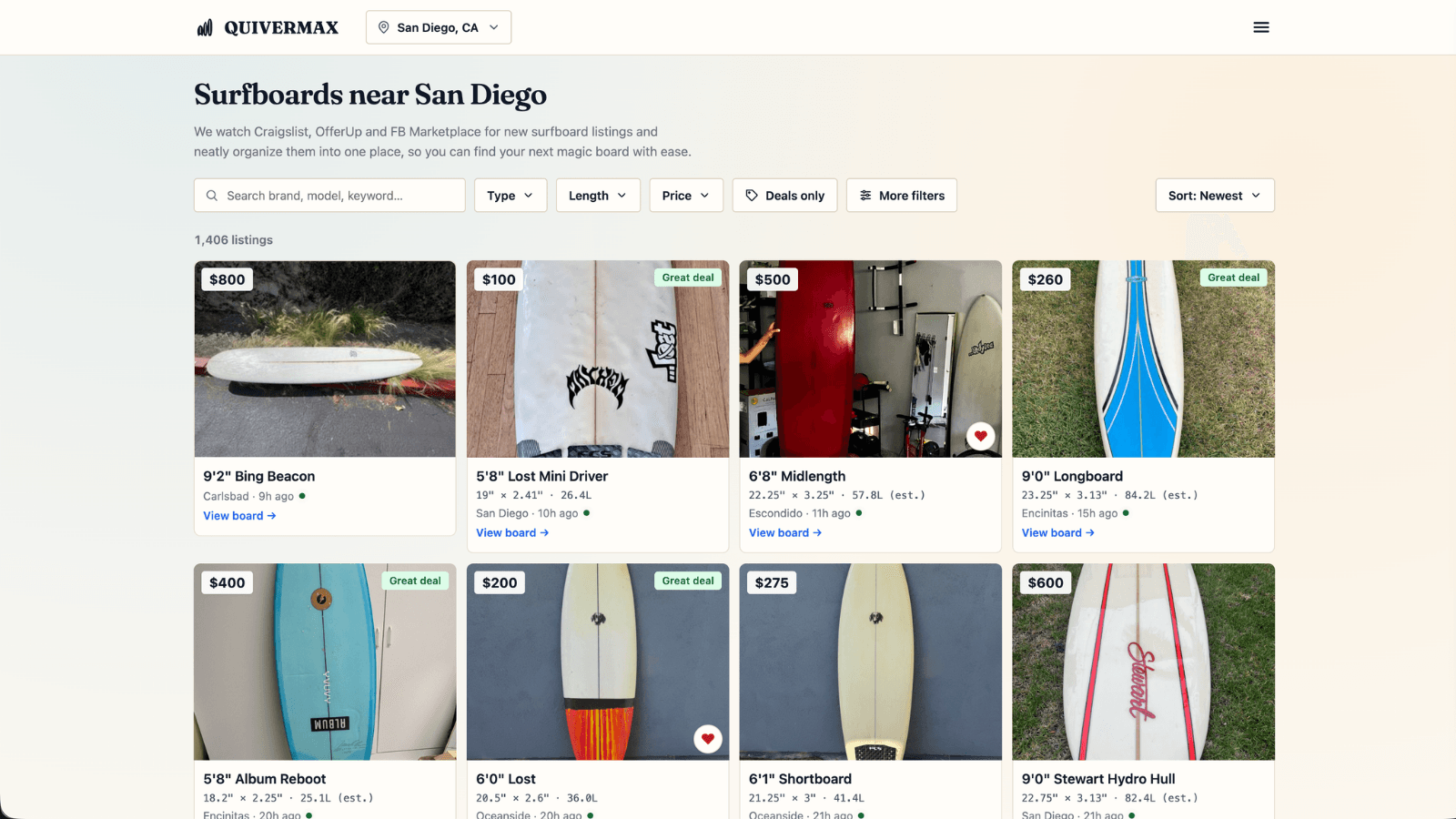Click the 6'8" Midlength title
1456x819 pixels.
point(797,476)
